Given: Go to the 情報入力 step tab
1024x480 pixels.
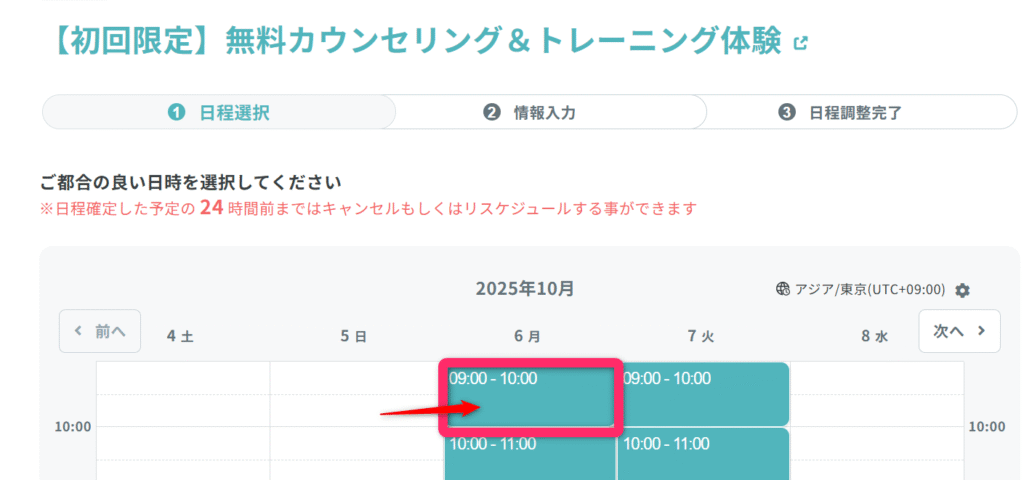Looking at the screenshot, I should click(x=529, y=112).
